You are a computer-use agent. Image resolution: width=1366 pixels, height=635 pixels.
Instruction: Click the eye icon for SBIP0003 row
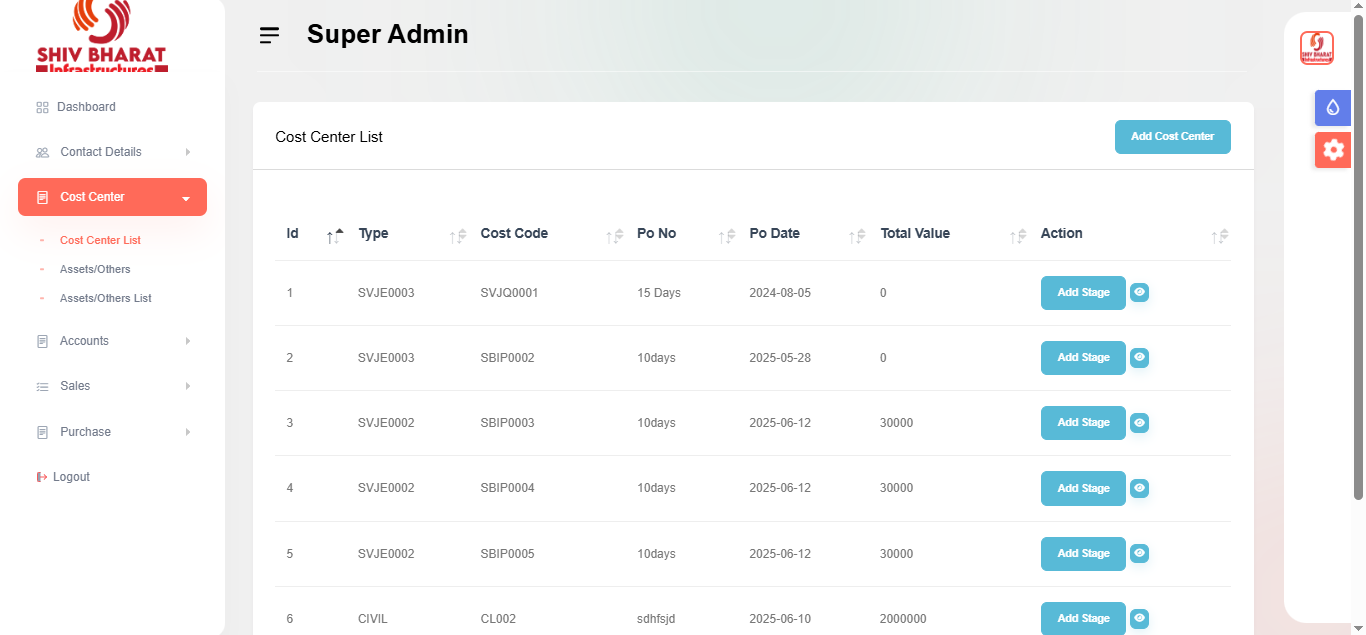click(x=1139, y=423)
